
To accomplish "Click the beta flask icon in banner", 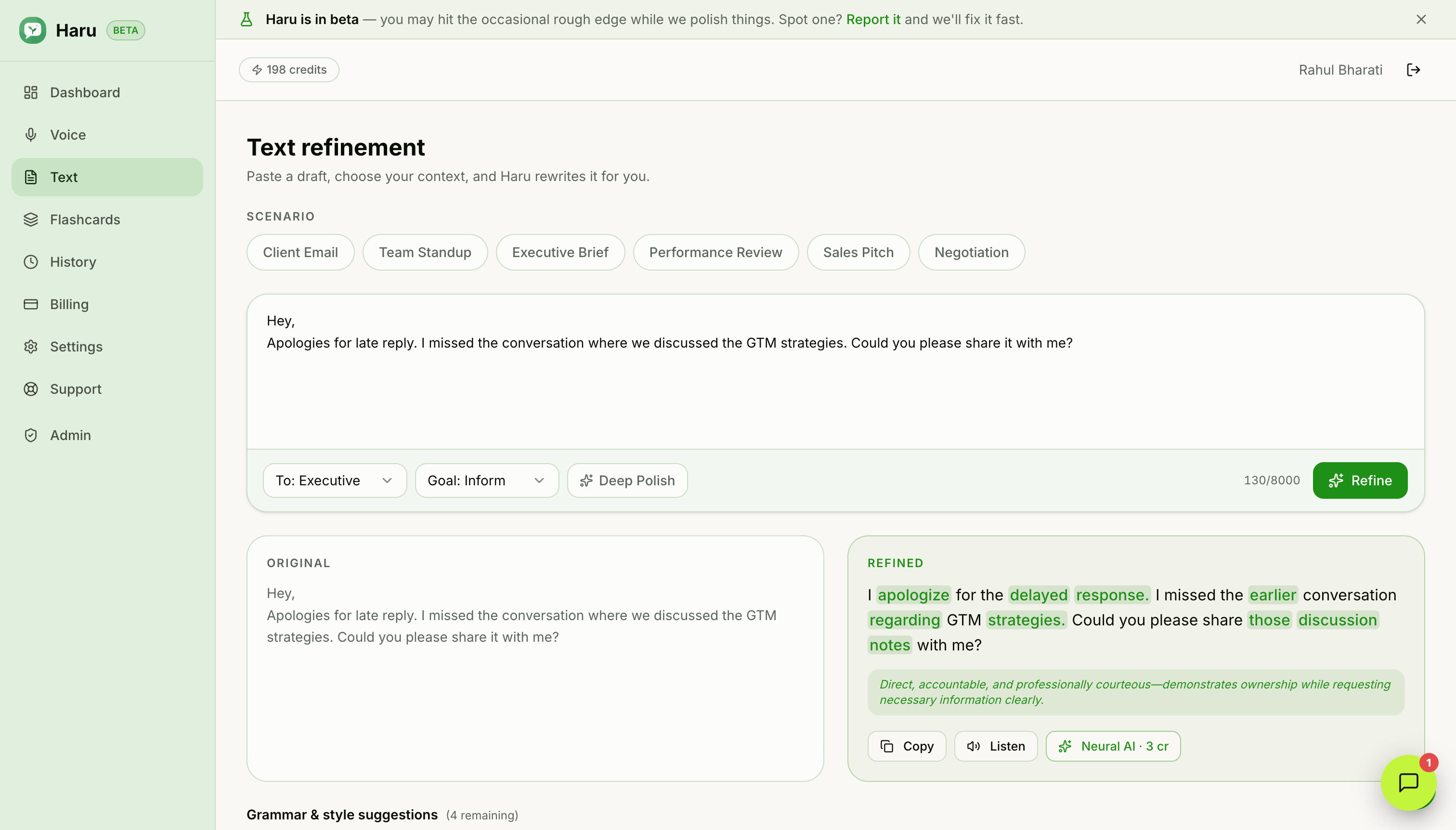I will coord(246,19).
